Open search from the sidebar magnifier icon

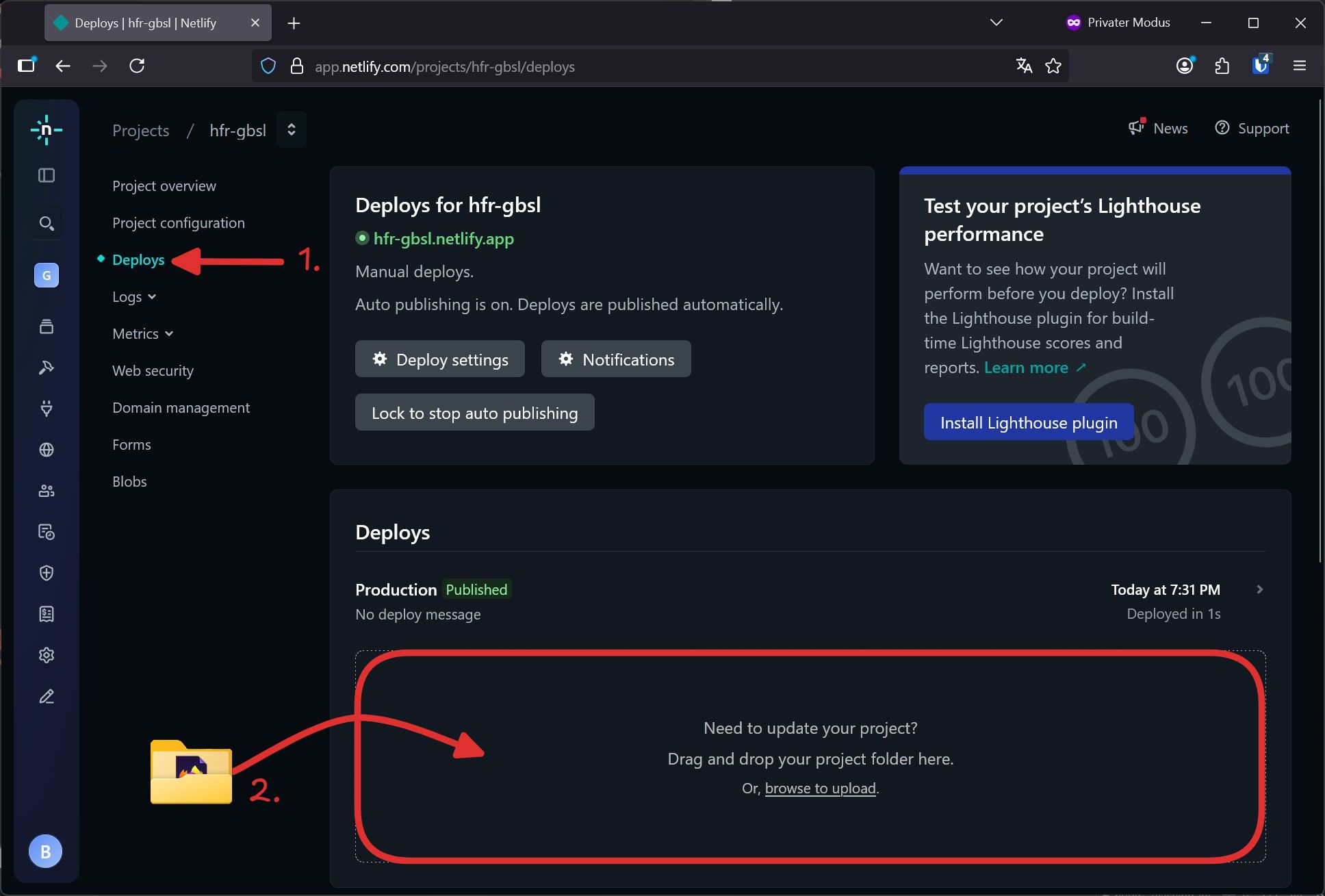pos(46,222)
